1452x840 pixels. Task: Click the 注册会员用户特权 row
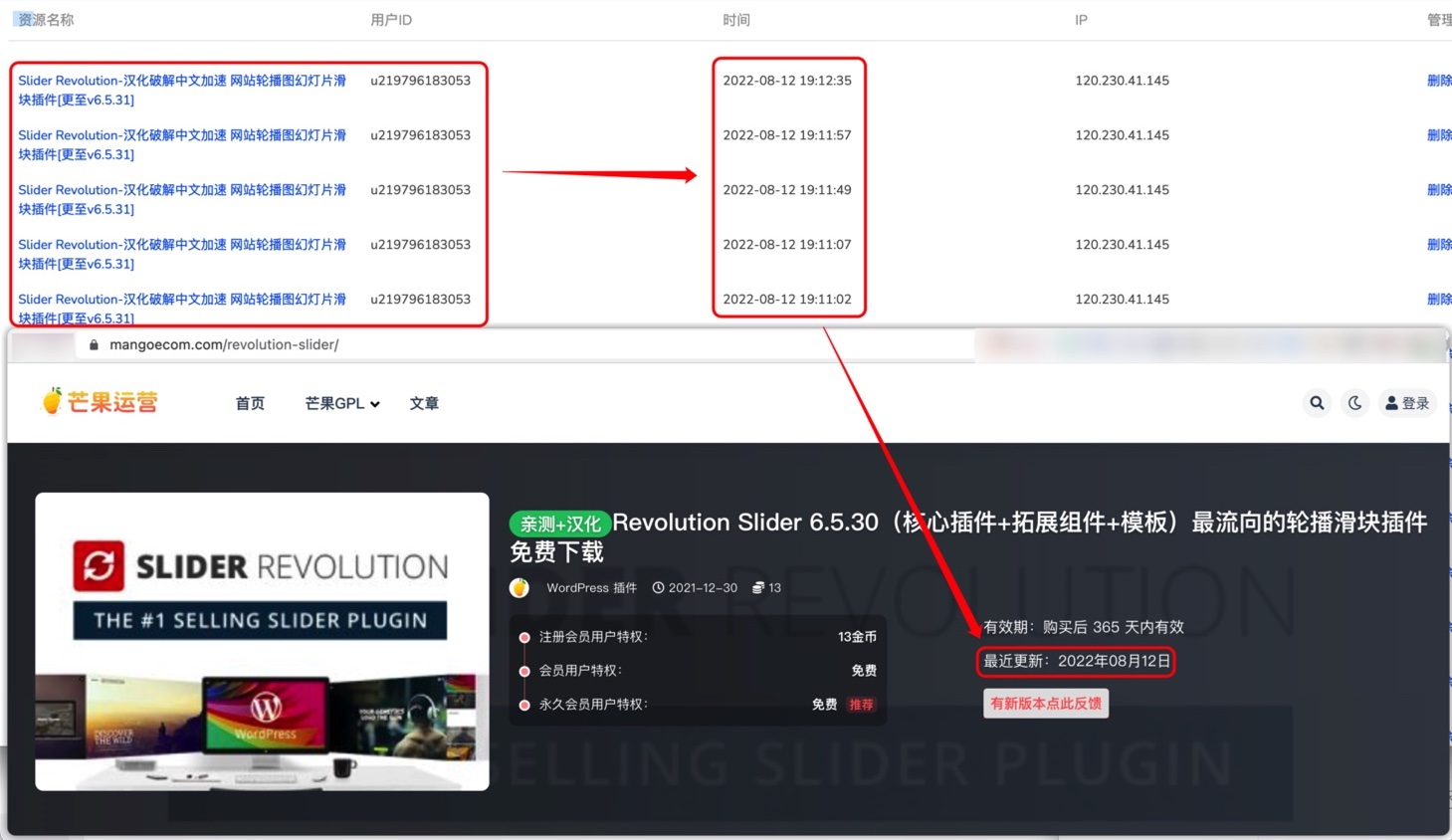698,637
